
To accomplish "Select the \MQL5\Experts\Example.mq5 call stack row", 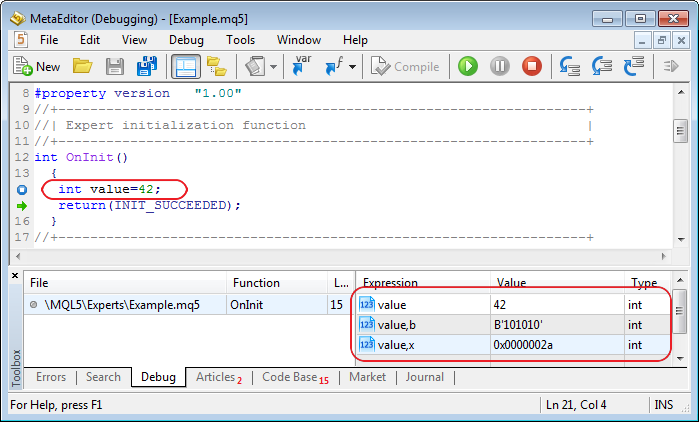I will (189, 305).
